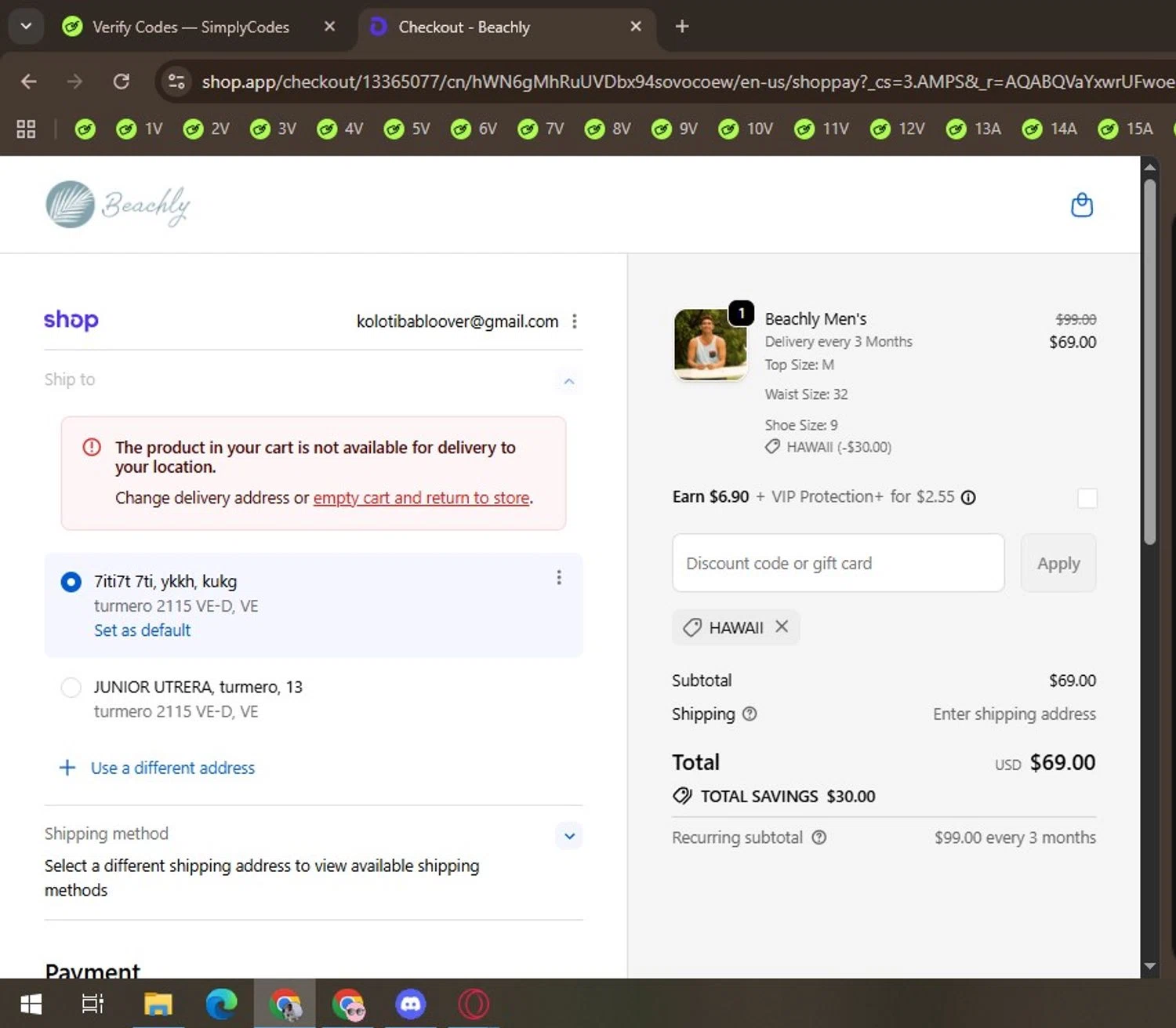Open the 2V bookmark
This screenshot has width=1176, height=1028.
click(205, 129)
